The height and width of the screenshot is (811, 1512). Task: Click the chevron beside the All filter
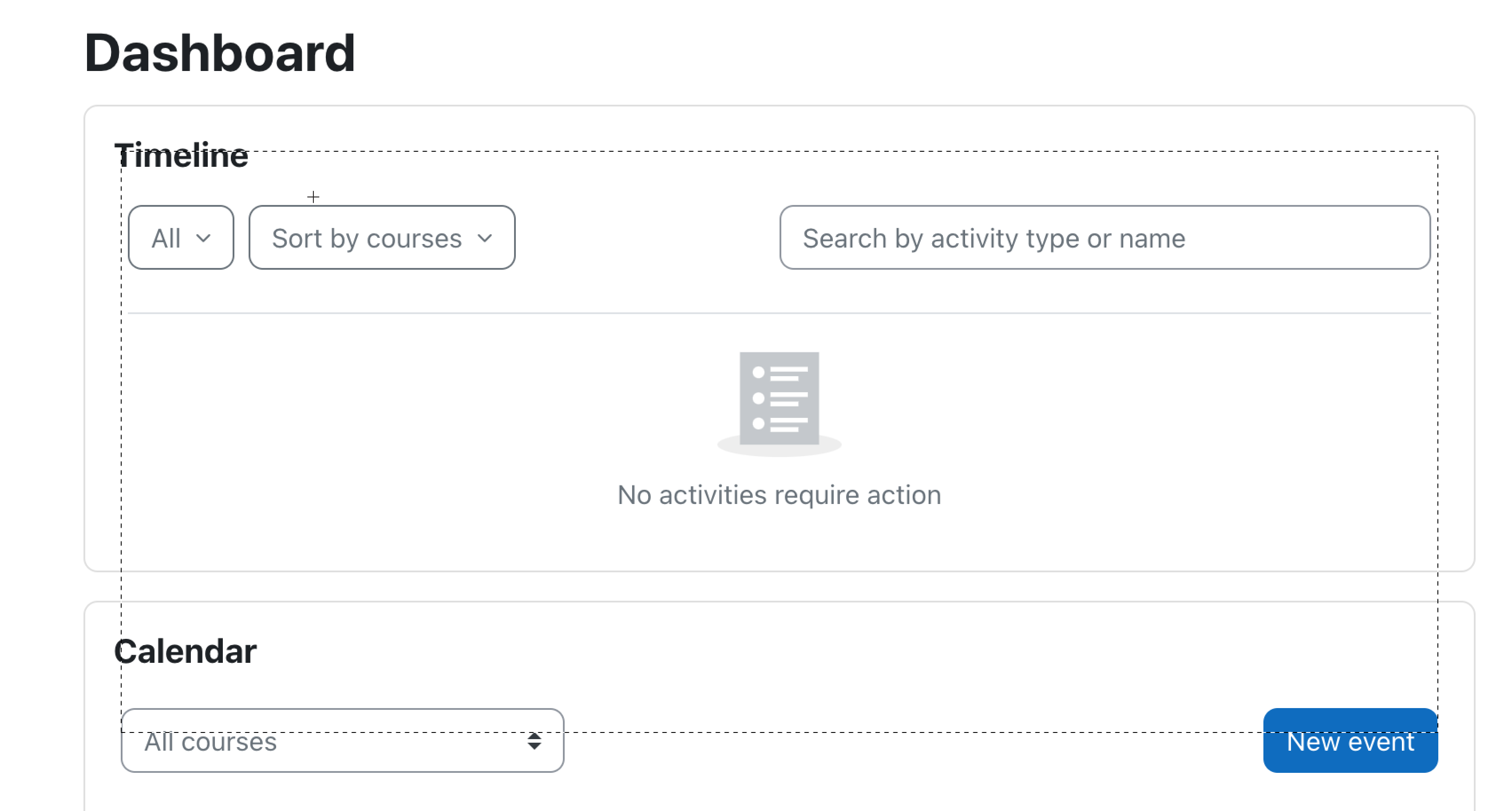(x=203, y=238)
